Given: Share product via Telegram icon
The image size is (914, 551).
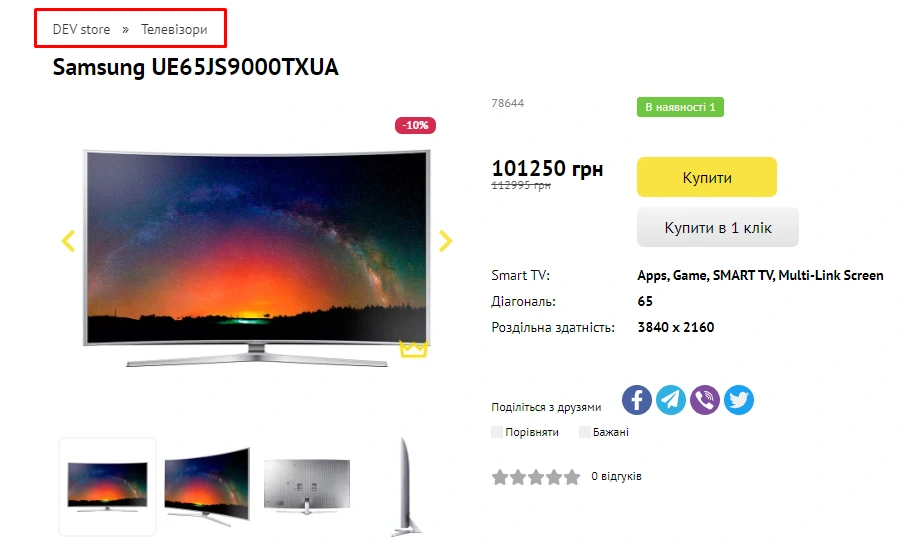Looking at the screenshot, I should (671, 400).
